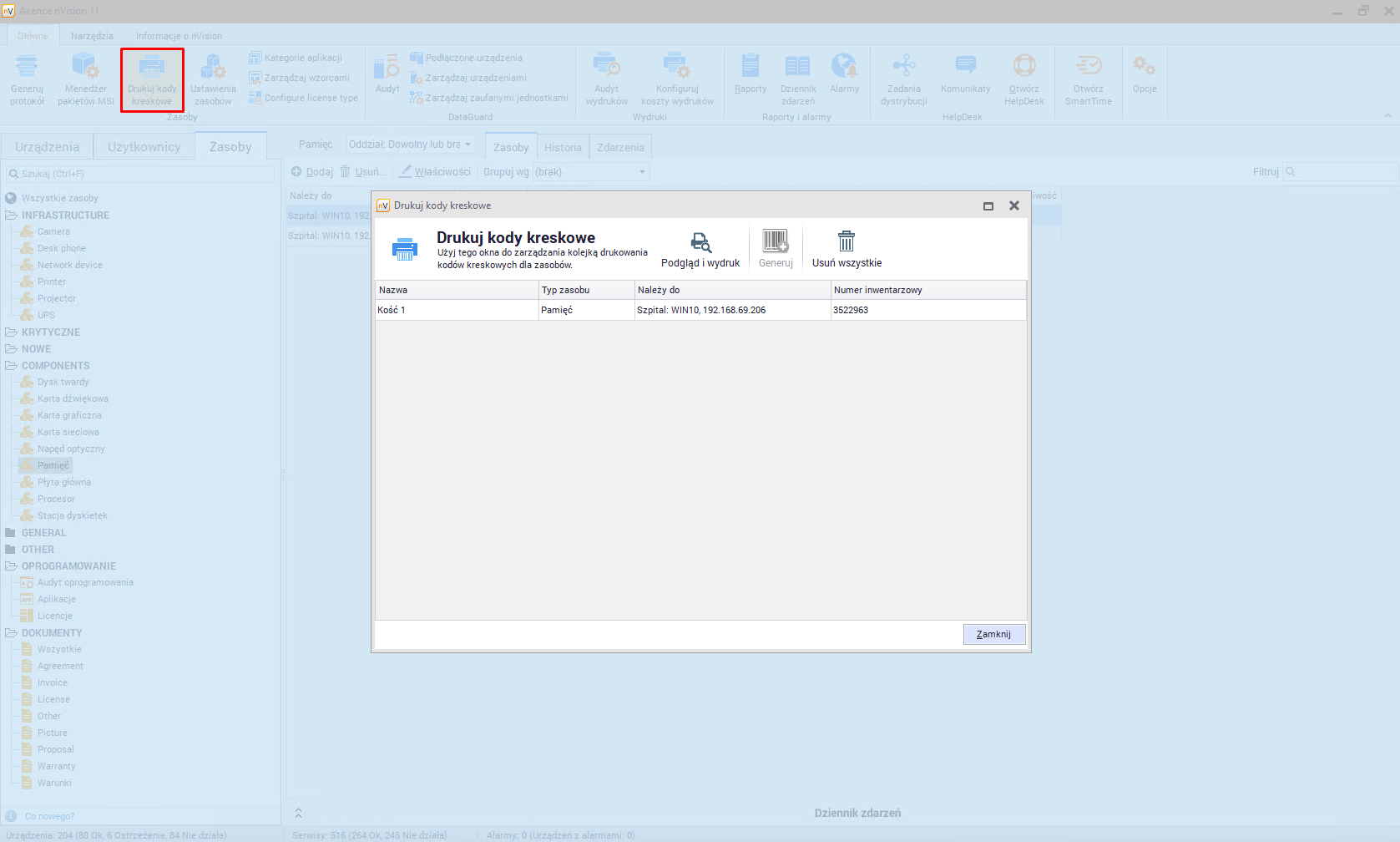Viewport: 1400px width, 842px height.
Task: Click Usuń wszystkie trash icon
Action: tap(846, 241)
